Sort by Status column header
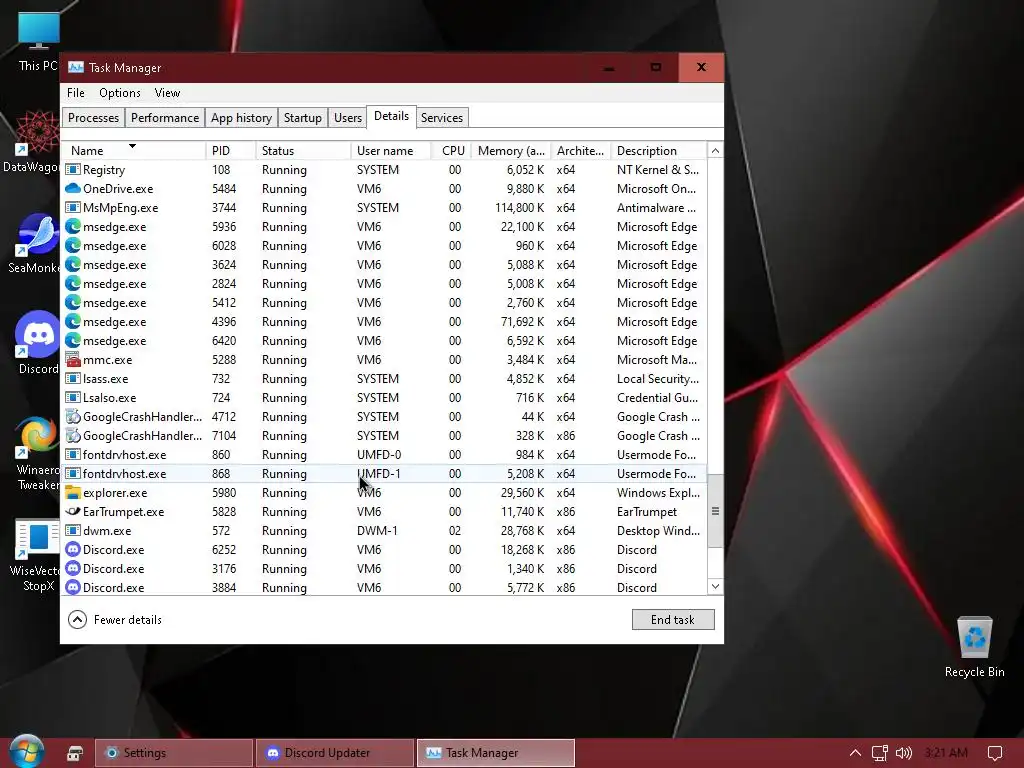Screen dimensions: 1024x768 tap(303, 151)
